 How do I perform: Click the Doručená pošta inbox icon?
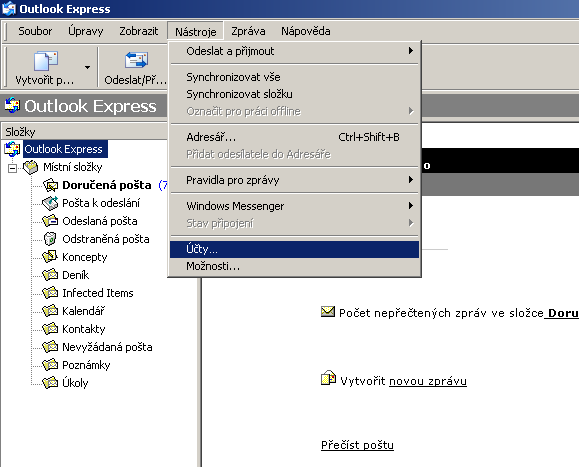coord(50,185)
